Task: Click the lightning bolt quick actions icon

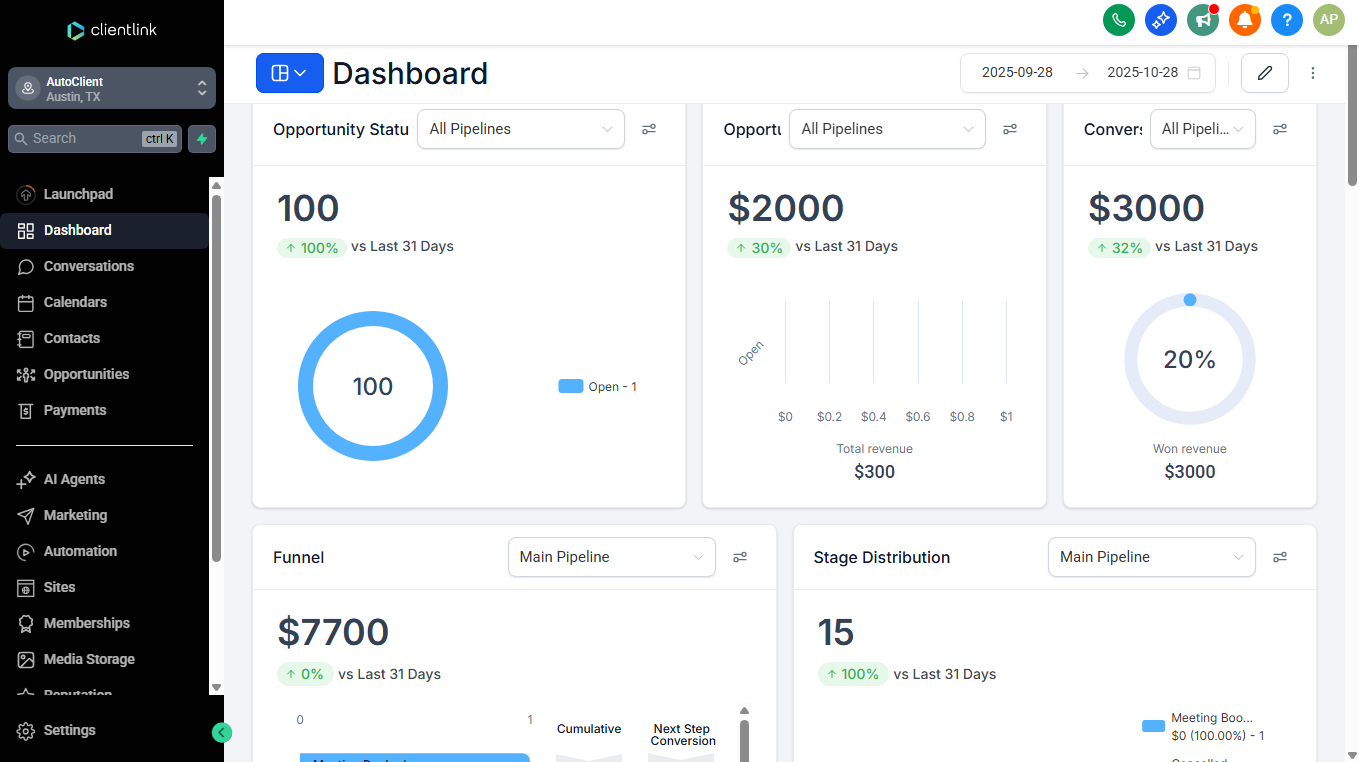Action: (x=202, y=139)
